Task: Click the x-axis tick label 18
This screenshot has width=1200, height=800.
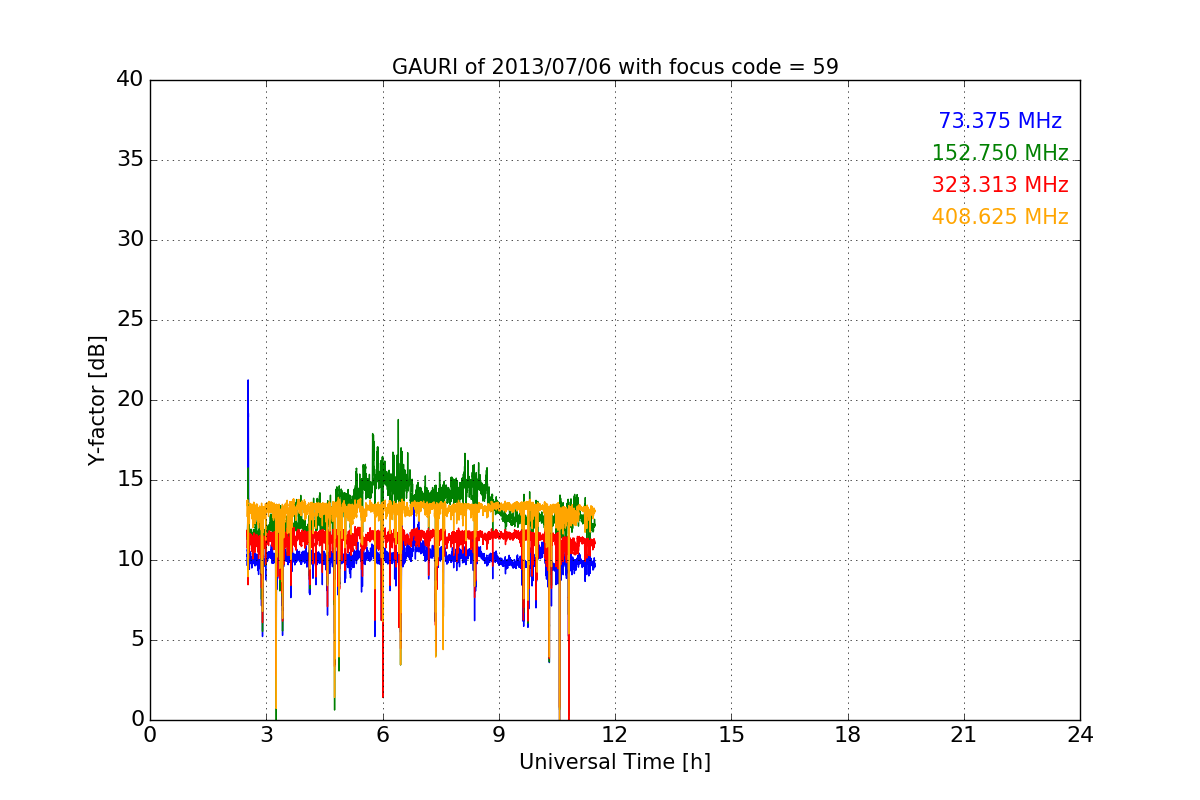Action: (x=848, y=735)
